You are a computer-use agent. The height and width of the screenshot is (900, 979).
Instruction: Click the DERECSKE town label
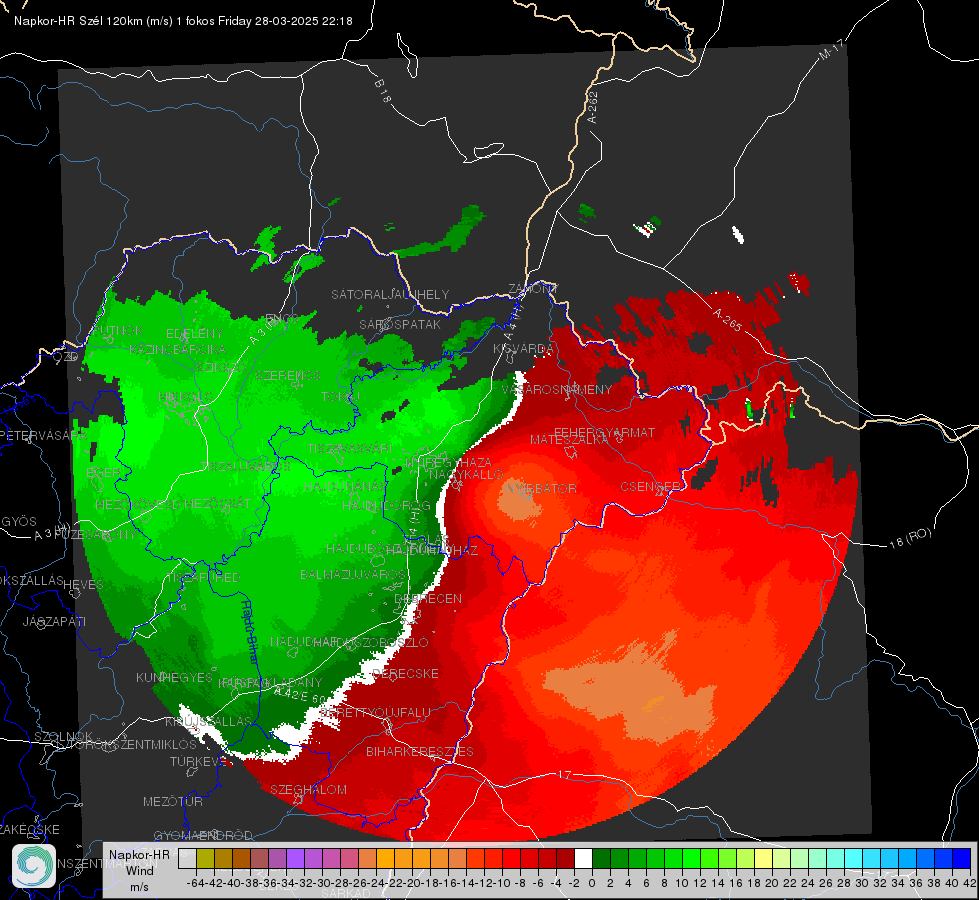point(405,673)
